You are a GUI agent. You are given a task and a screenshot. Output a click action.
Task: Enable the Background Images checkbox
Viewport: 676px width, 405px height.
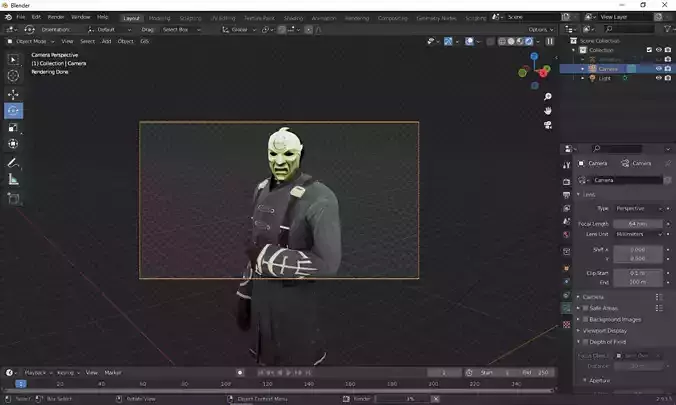coord(585,319)
